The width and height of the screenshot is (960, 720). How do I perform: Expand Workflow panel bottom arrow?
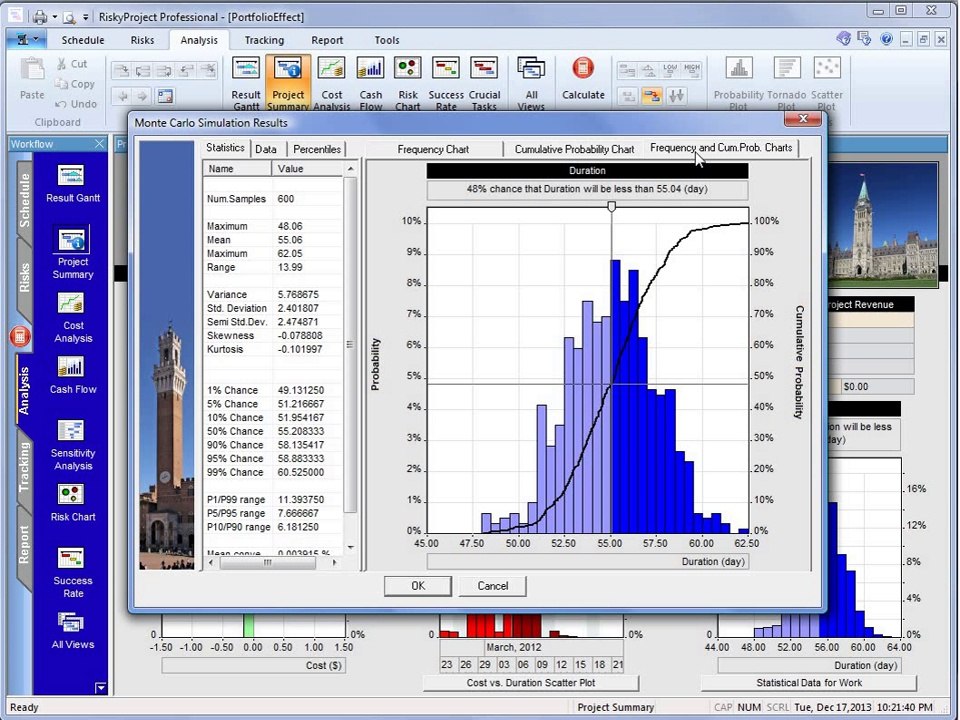(x=101, y=688)
